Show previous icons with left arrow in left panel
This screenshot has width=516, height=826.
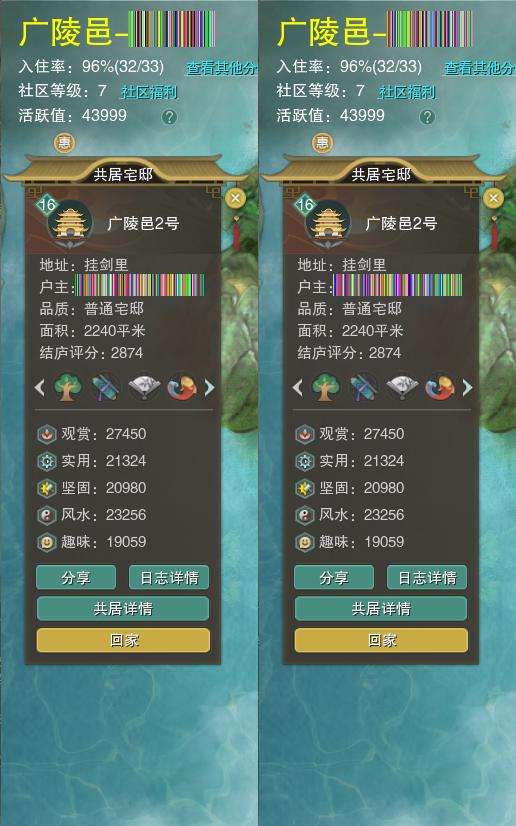(39, 388)
